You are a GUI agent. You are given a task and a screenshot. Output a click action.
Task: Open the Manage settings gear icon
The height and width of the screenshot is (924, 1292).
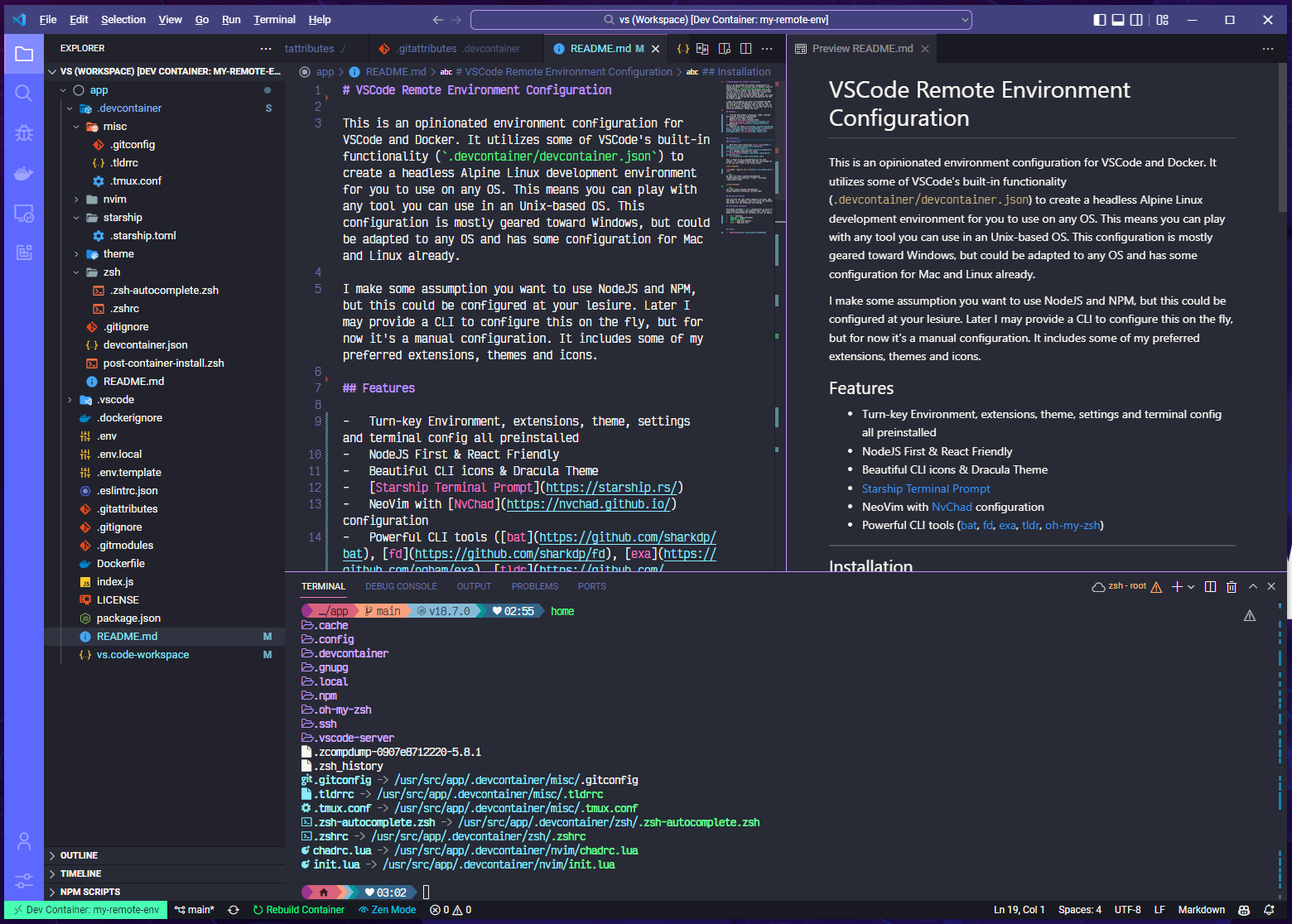point(24,880)
